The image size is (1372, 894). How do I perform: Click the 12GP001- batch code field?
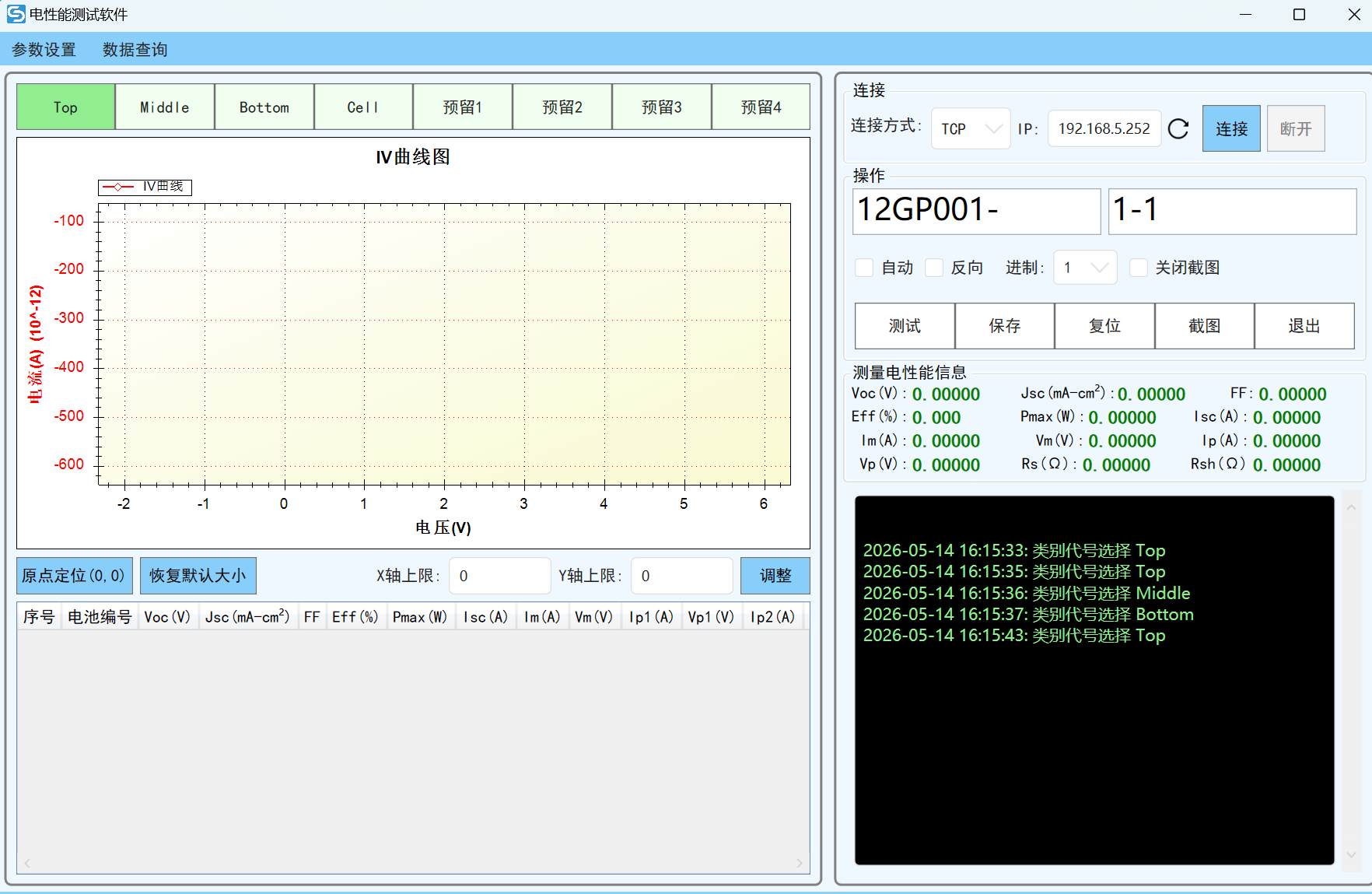click(976, 211)
